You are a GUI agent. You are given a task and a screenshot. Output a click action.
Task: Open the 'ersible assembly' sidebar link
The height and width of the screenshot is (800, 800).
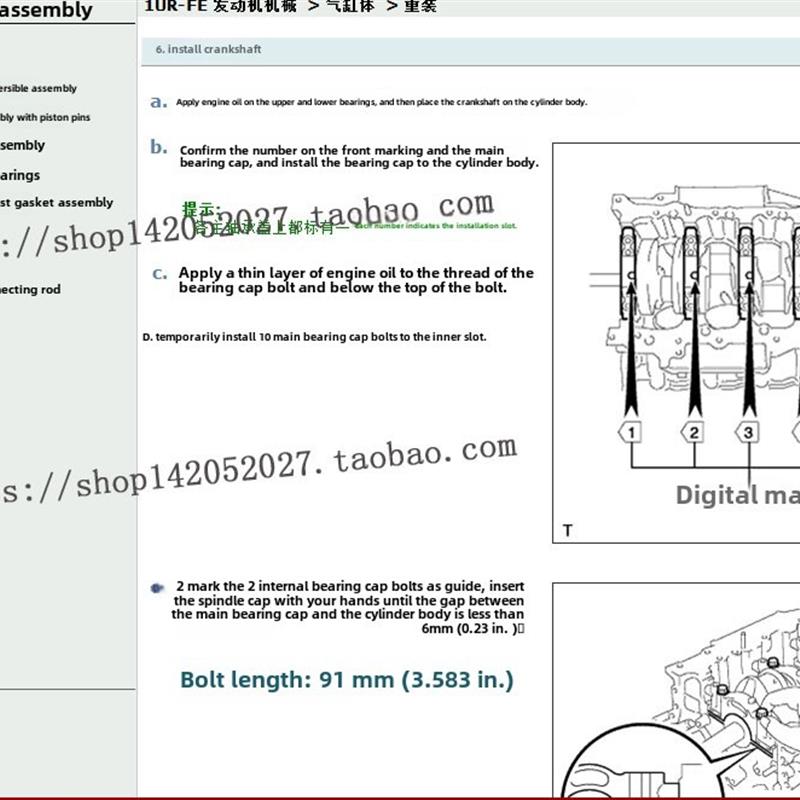[x=38, y=88]
